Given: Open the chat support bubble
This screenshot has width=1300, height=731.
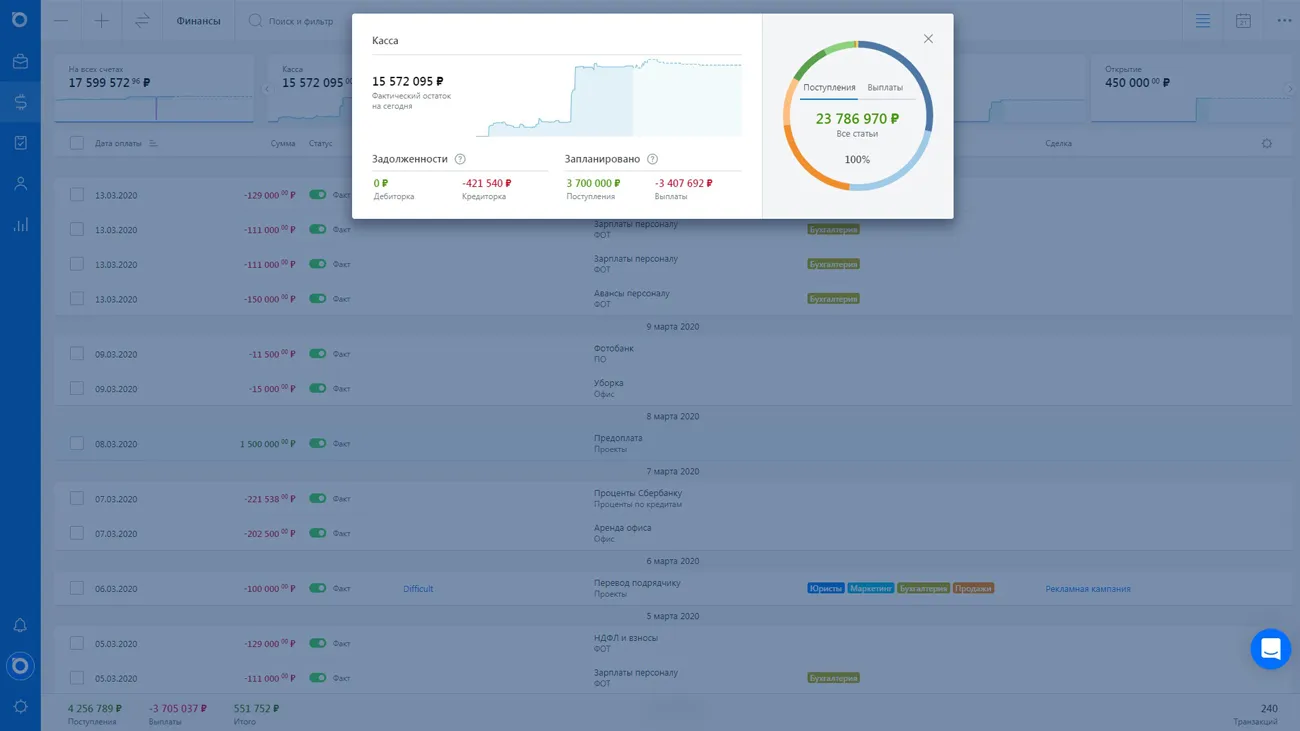Looking at the screenshot, I should point(1270,649).
